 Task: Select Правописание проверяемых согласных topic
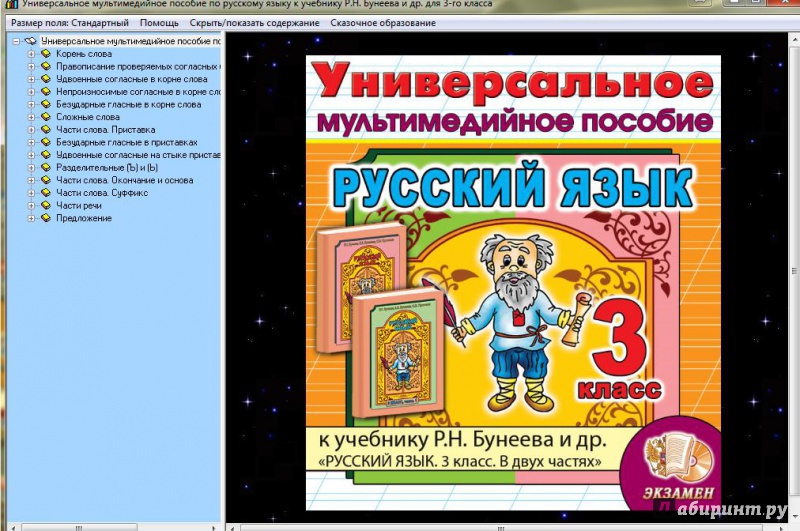tap(138, 66)
